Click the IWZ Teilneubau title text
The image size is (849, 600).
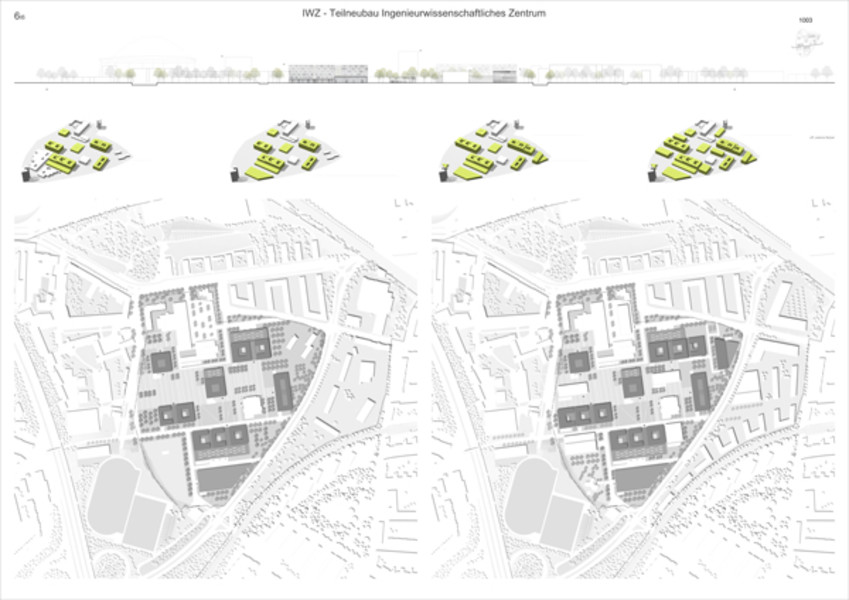tap(424, 14)
